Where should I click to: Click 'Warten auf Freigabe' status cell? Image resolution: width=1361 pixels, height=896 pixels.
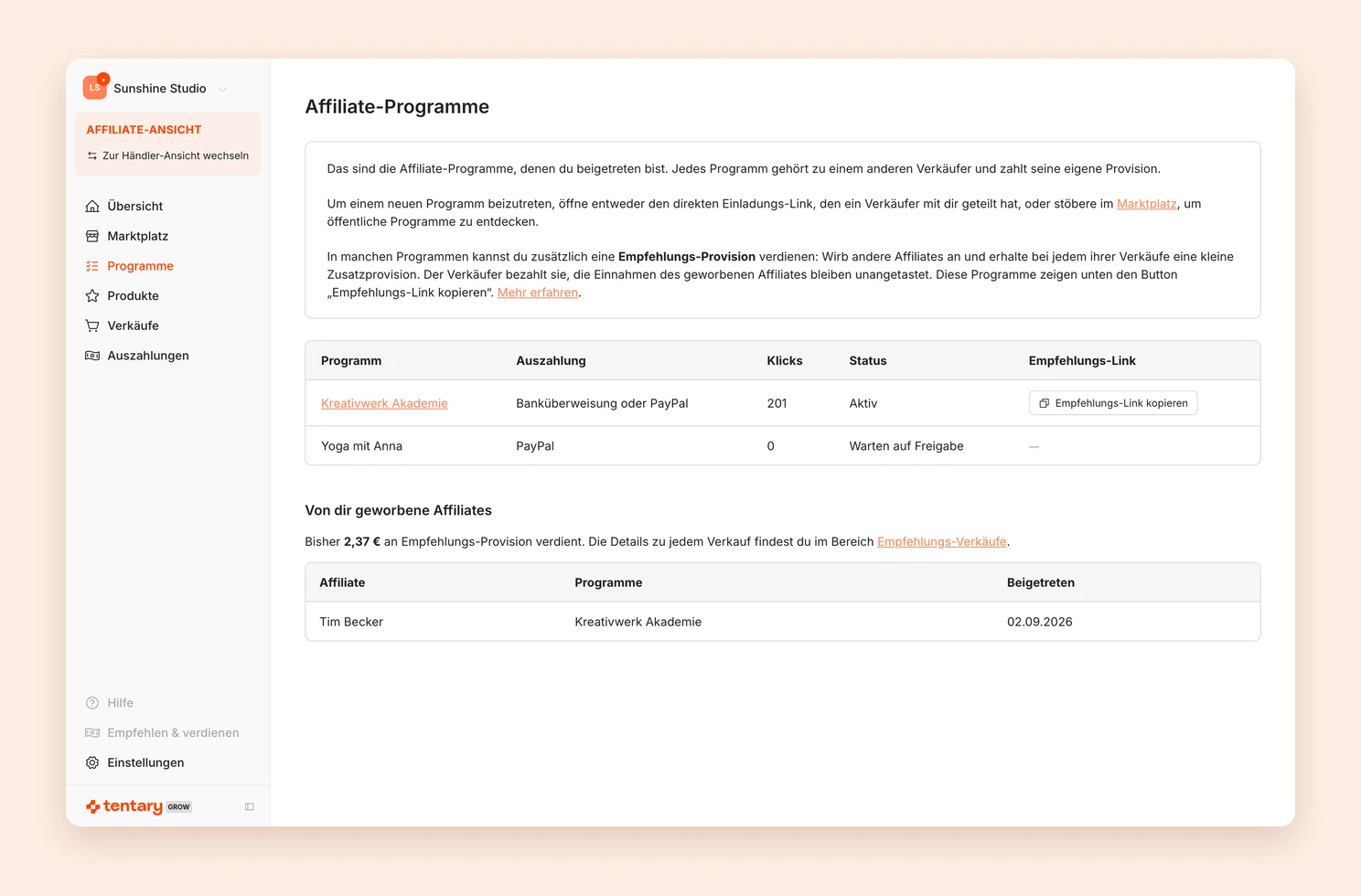[x=906, y=446]
